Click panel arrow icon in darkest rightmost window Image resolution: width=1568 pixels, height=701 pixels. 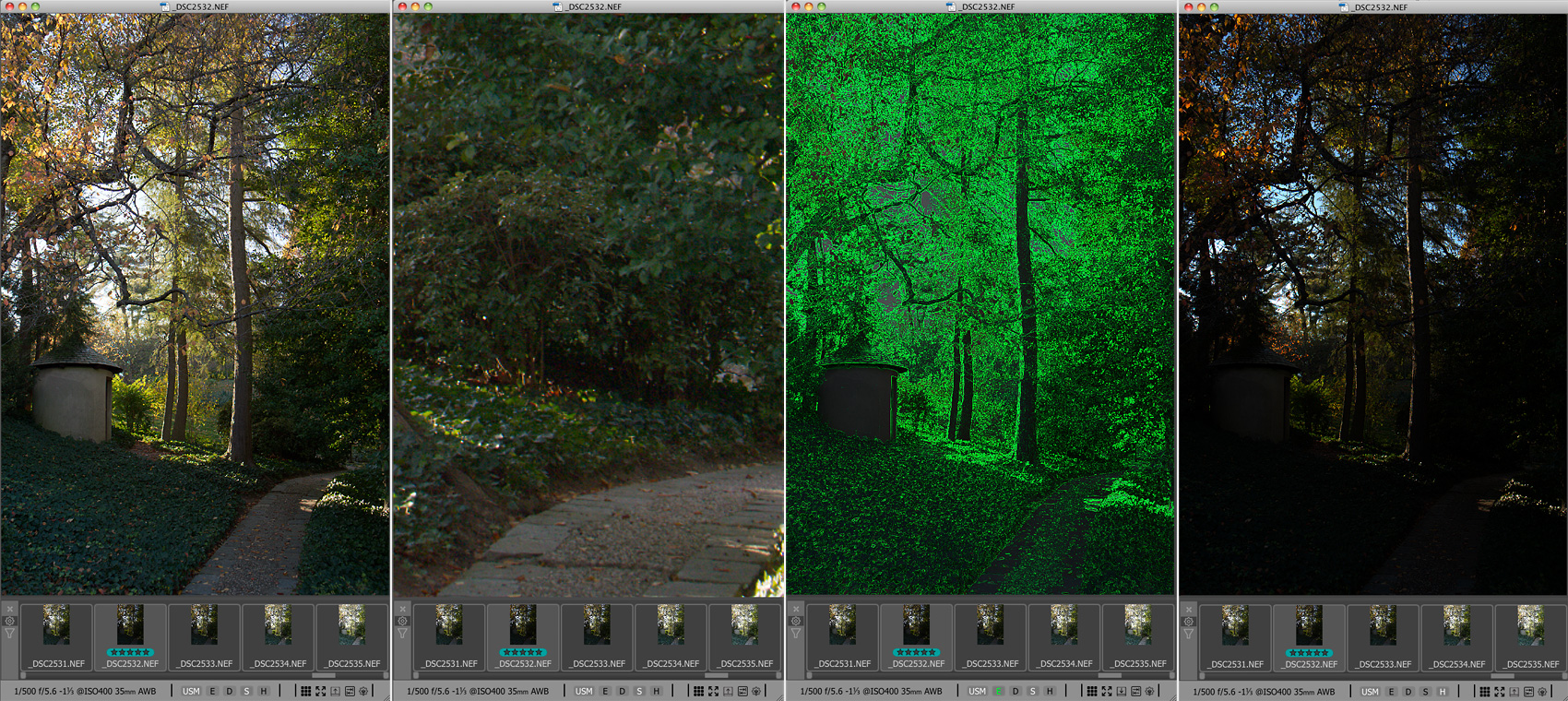click(x=1514, y=691)
